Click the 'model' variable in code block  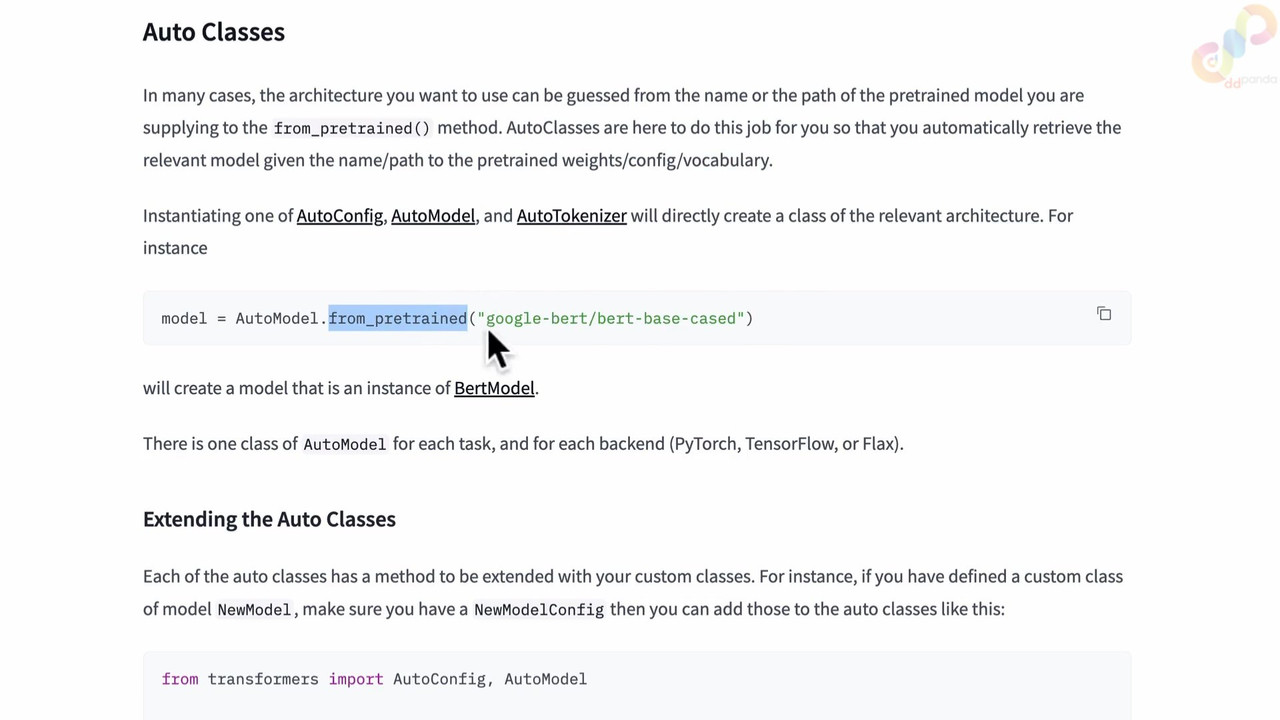pyautogui.click(x=184, y=318)
